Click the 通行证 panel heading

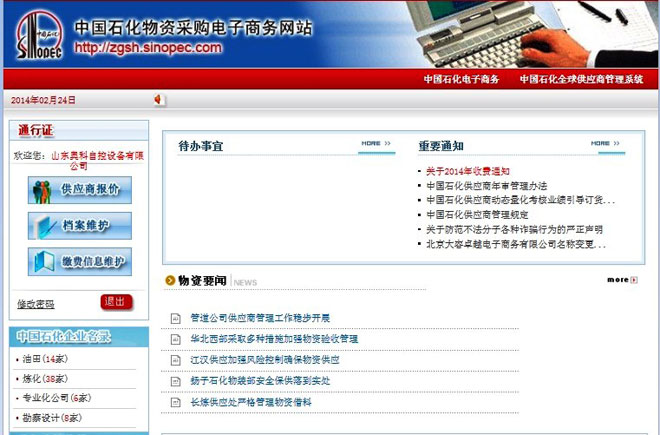(x=36, y=131)
